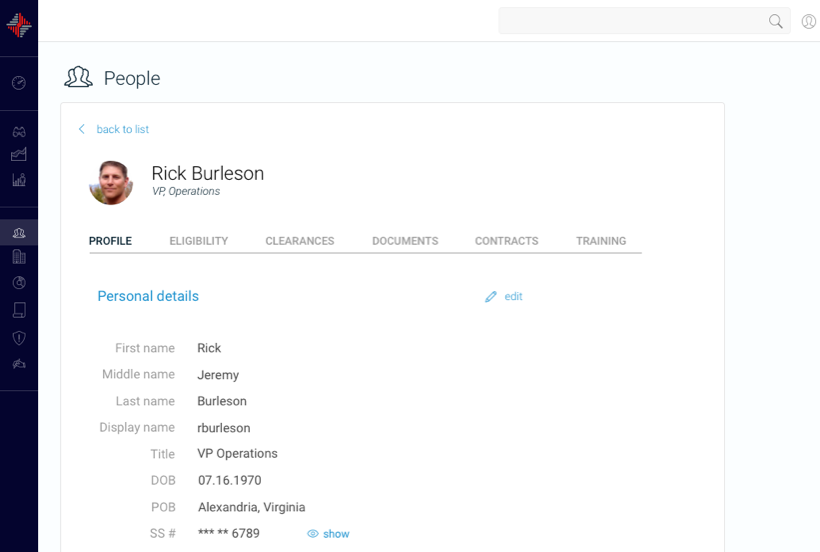Click the search magnifier icon

coord(776,21)
